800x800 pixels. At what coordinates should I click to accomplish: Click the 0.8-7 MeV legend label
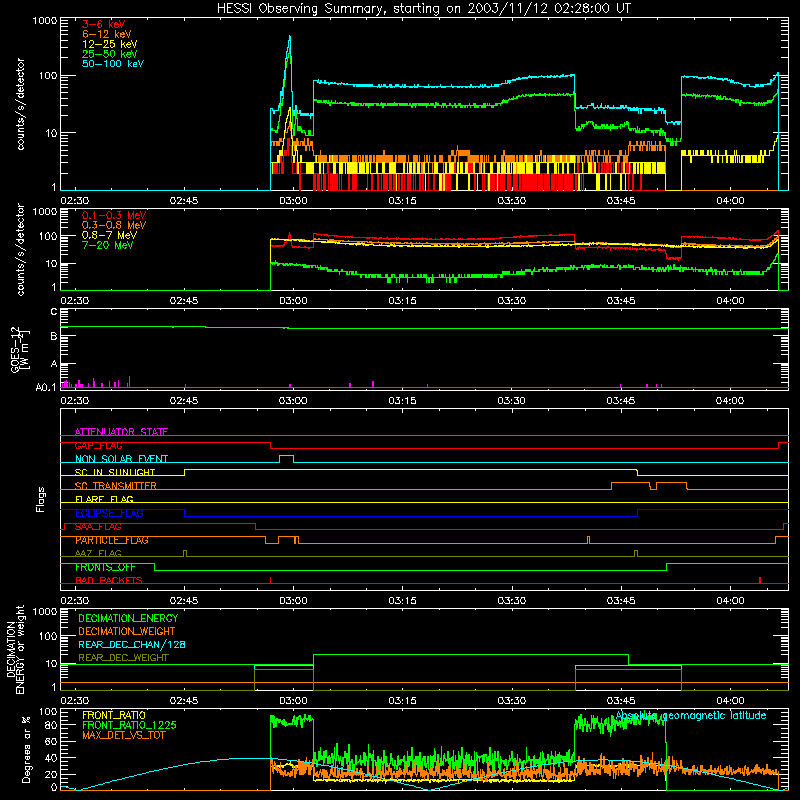pyautogui.click(x=109, y=235)
